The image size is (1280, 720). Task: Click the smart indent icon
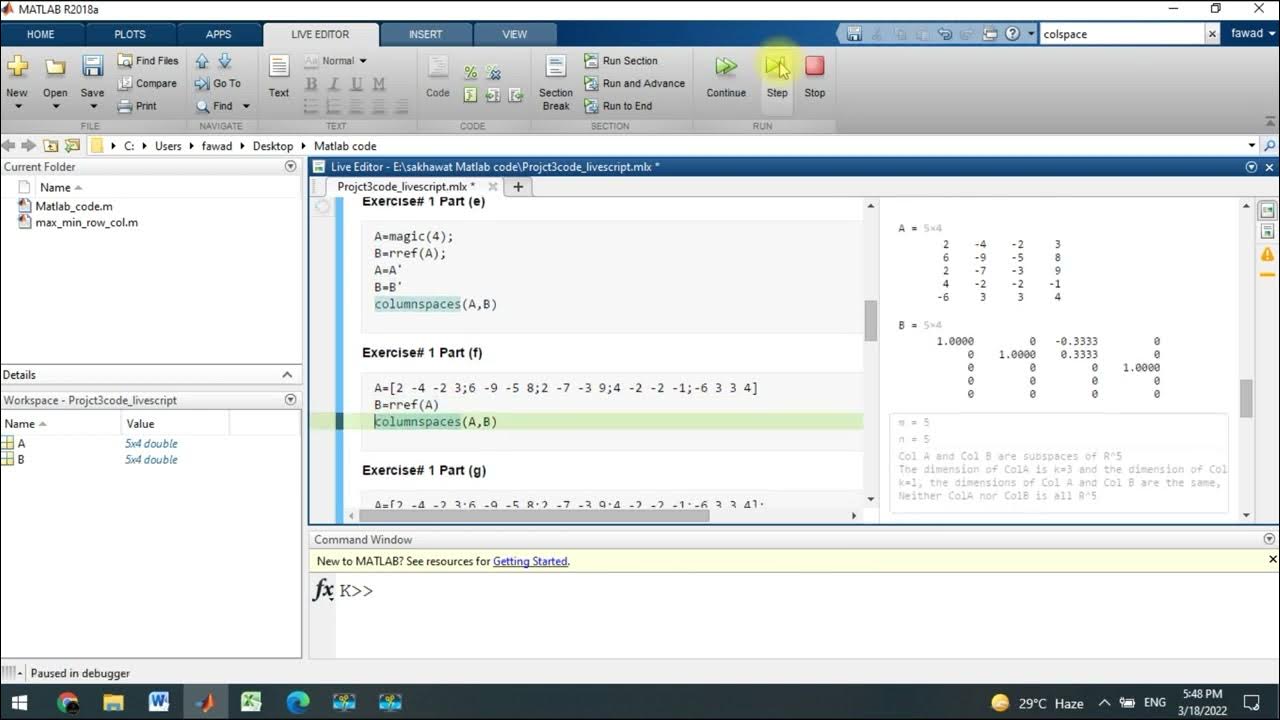[470, 96]
